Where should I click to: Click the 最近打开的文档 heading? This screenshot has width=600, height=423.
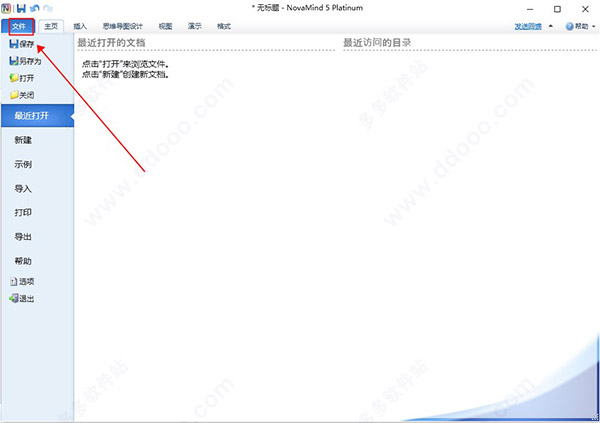pyautogui.click(x=111, y=42)
